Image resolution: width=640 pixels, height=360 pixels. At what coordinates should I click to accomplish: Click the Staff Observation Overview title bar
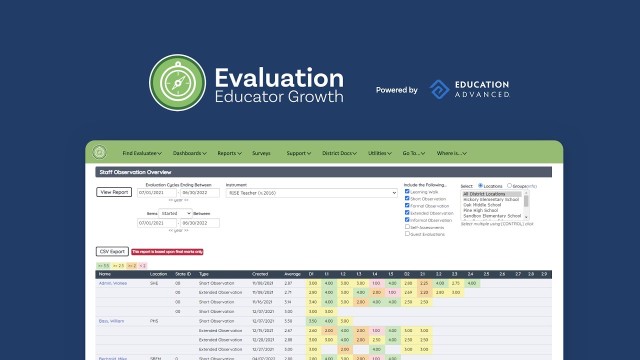[324, 172]
